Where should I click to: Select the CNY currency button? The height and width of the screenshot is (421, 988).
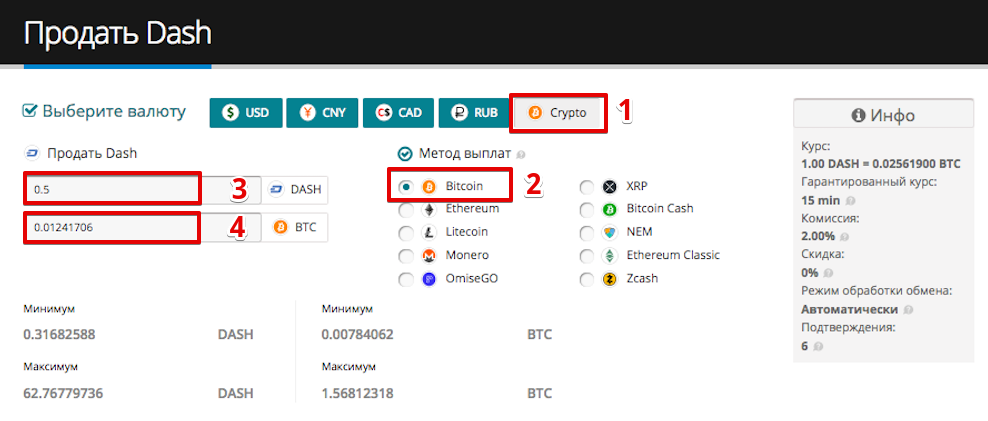coord(322,113)
